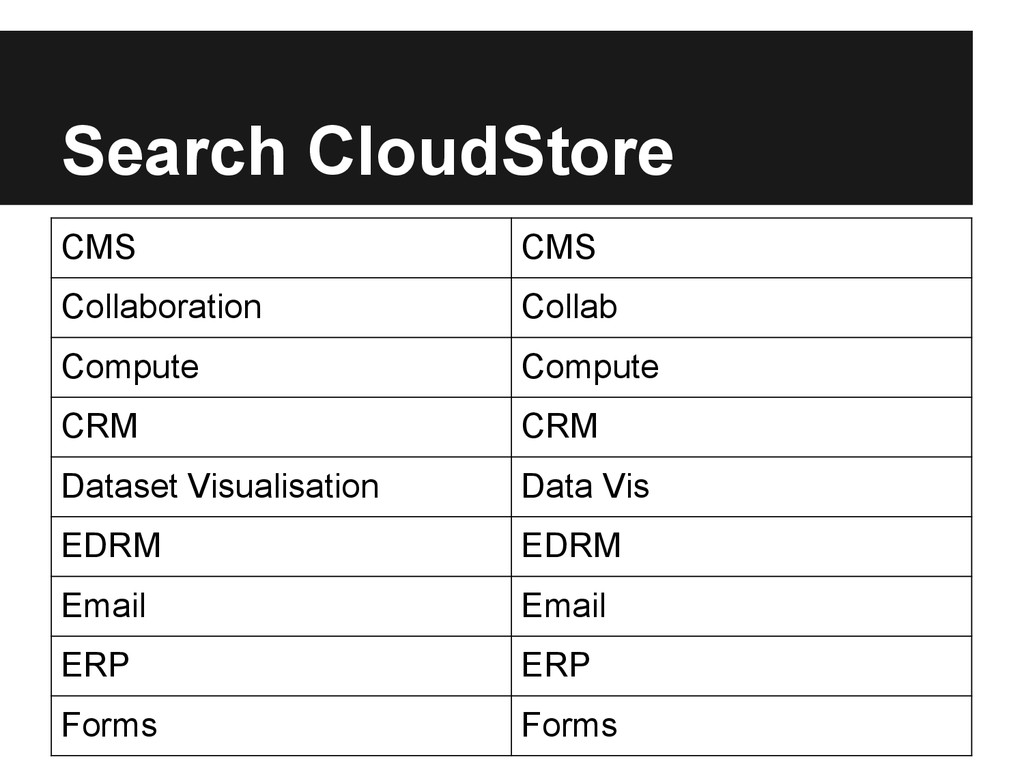Select the left column EDRM cell
Screen dimensions: 1024x768
point(281,547)
